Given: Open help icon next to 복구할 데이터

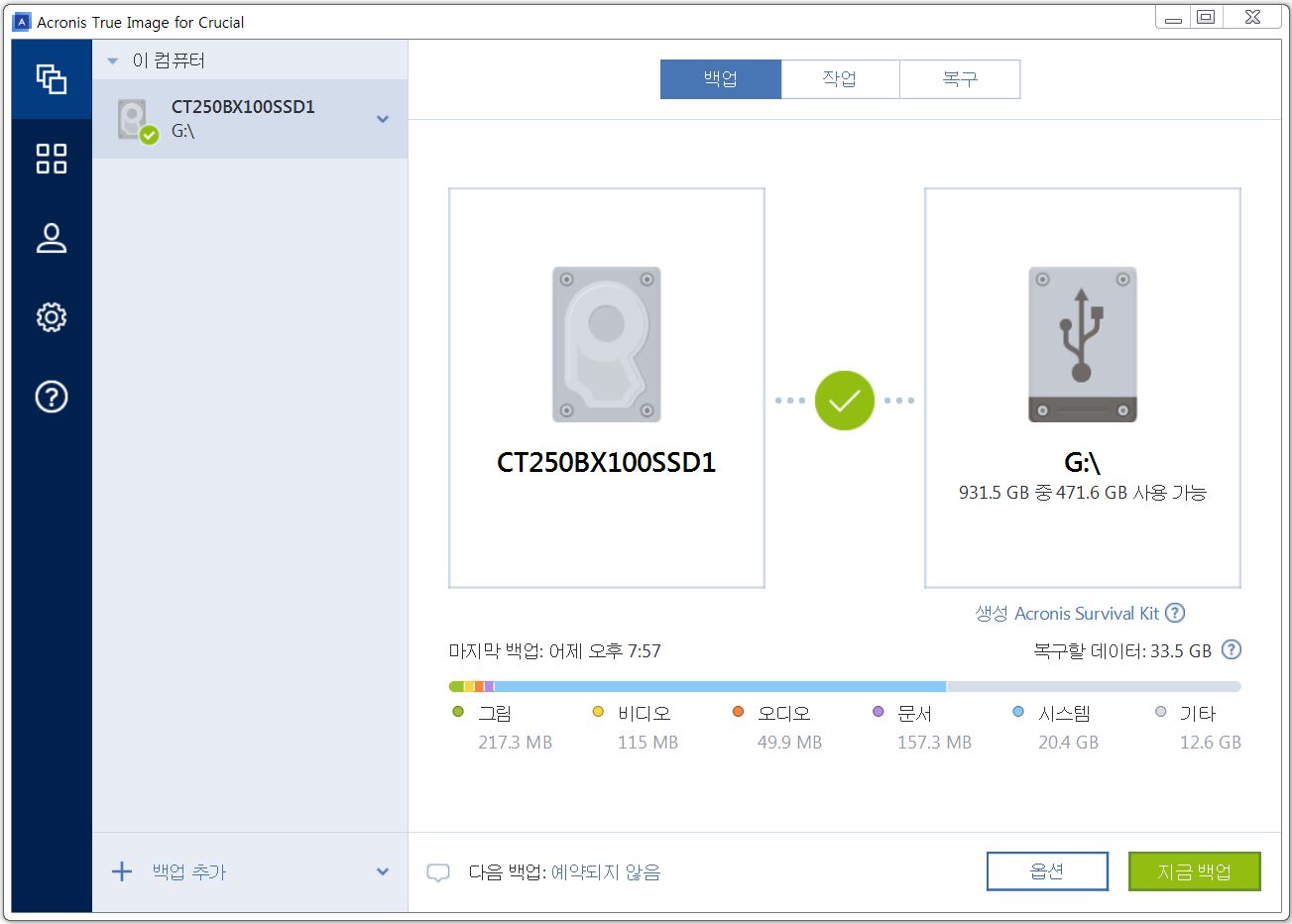Looking at the screenshot, I should tap(1232, 650).
